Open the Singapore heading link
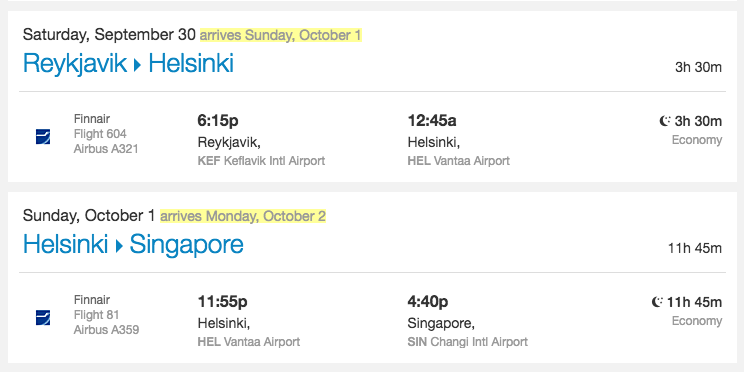Screen dimensions: 744x372 point(186,245)
